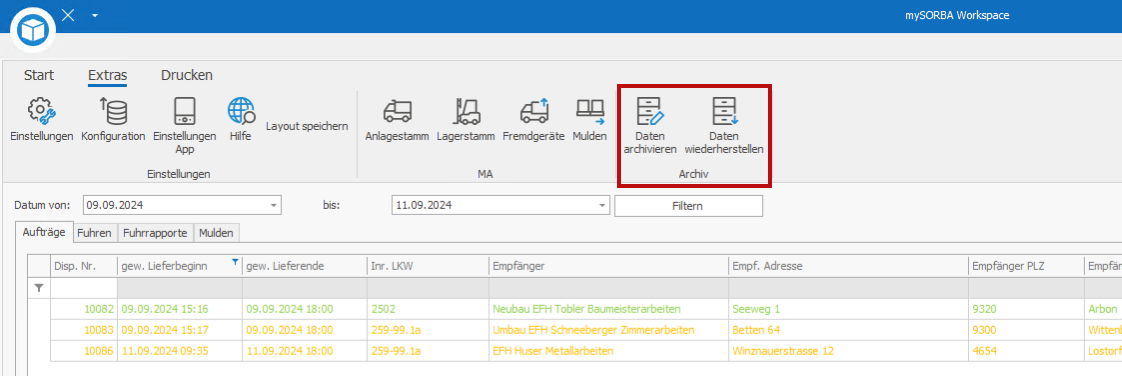
Task: Click the Empfänger filter row cell
Action: pyautogui.click(x=608, y=288)
